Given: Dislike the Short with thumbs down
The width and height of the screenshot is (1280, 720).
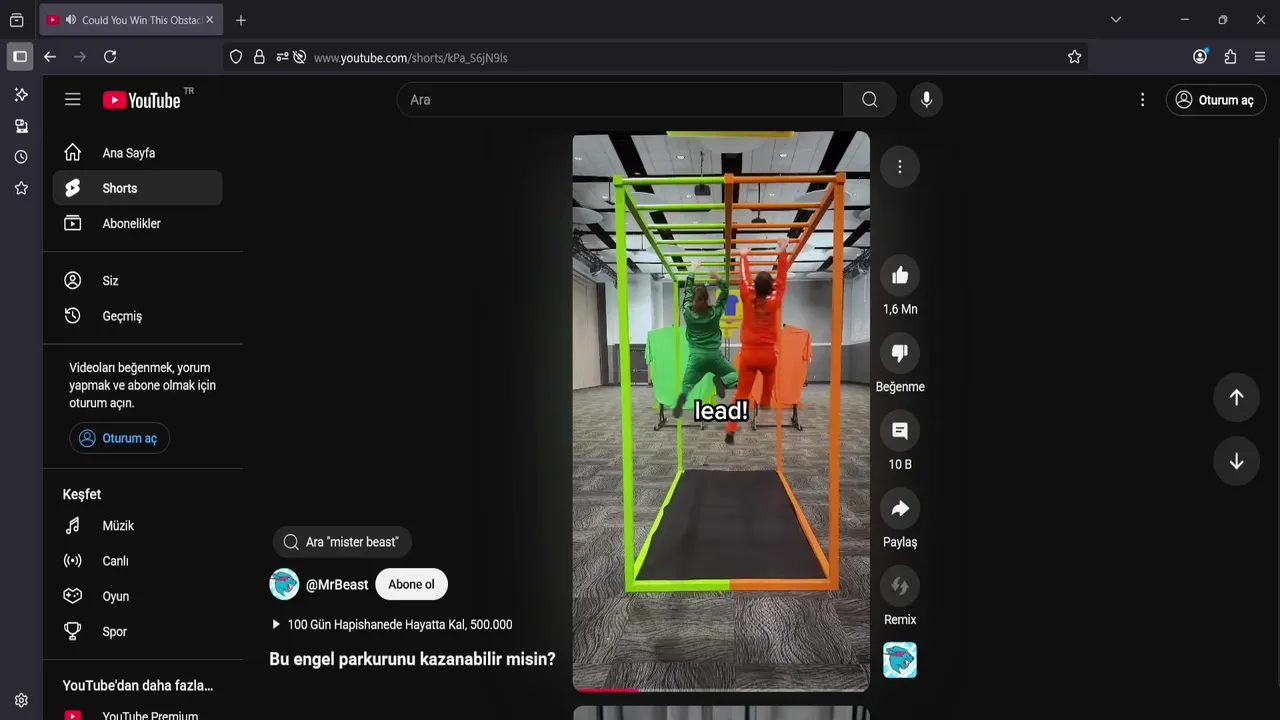Looking at the screenshot, I should tap(900, 353).
